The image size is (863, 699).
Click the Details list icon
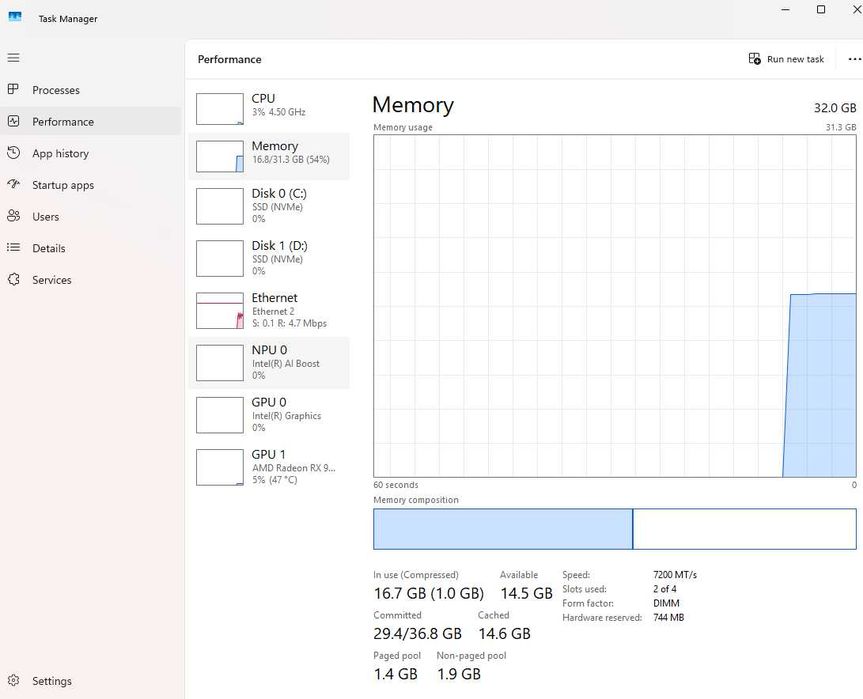click(13, 248)
